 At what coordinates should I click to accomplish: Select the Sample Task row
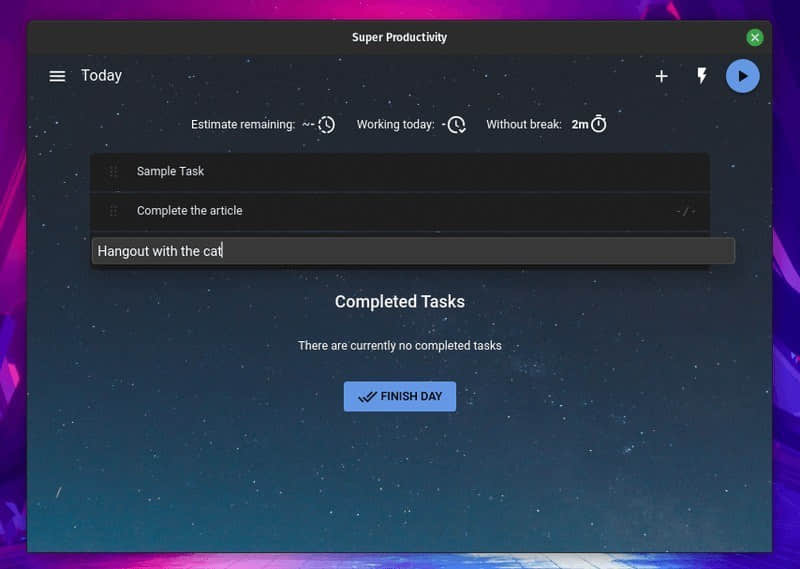[x=400, y=171]
